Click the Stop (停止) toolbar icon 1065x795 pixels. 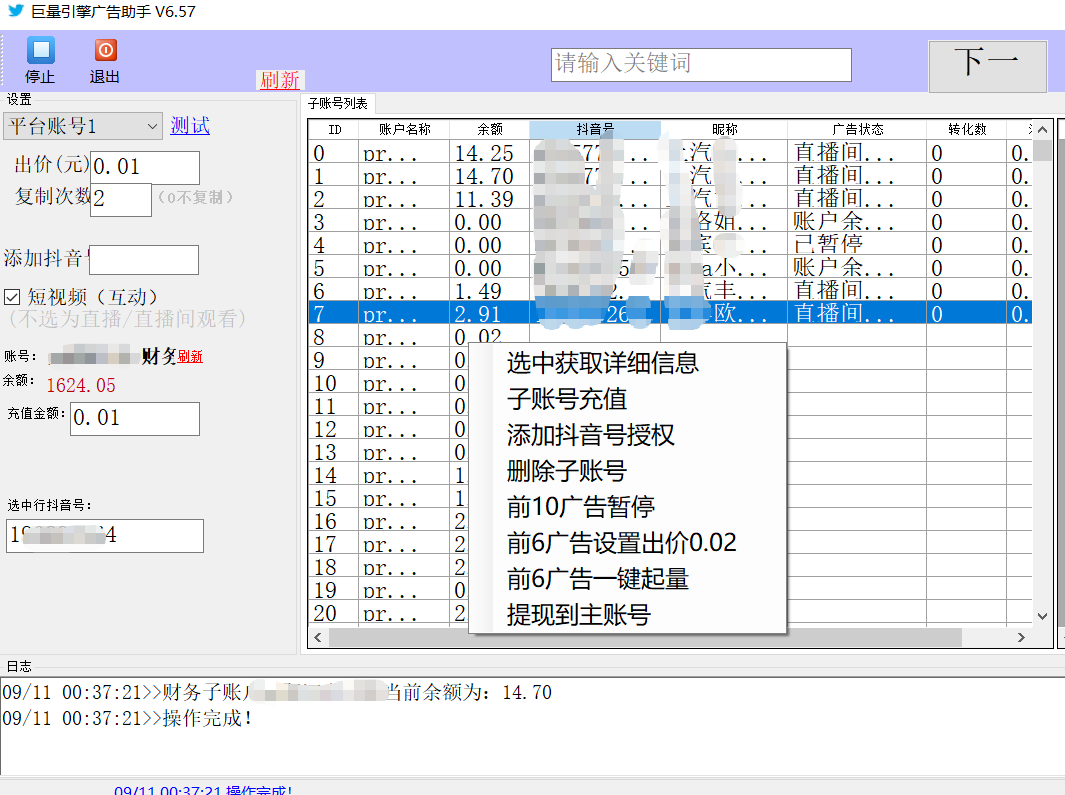(x=40, y=51)
